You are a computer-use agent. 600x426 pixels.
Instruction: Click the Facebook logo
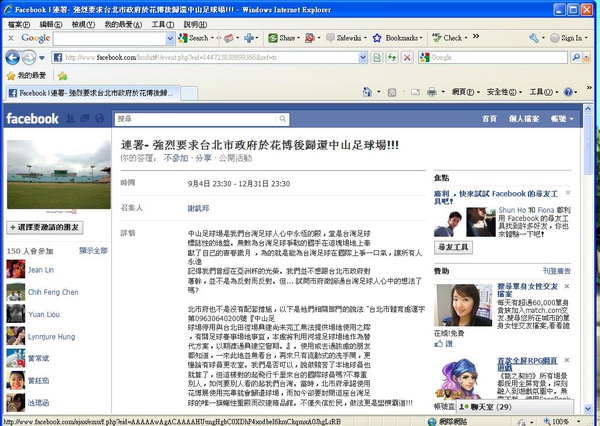[33, 119]
